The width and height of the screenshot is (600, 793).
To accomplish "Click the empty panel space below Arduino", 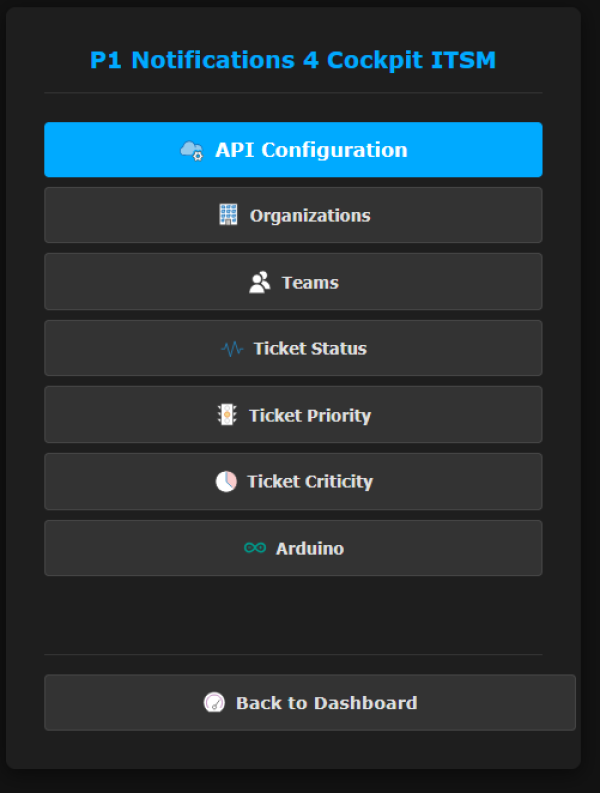I will 293,615.
